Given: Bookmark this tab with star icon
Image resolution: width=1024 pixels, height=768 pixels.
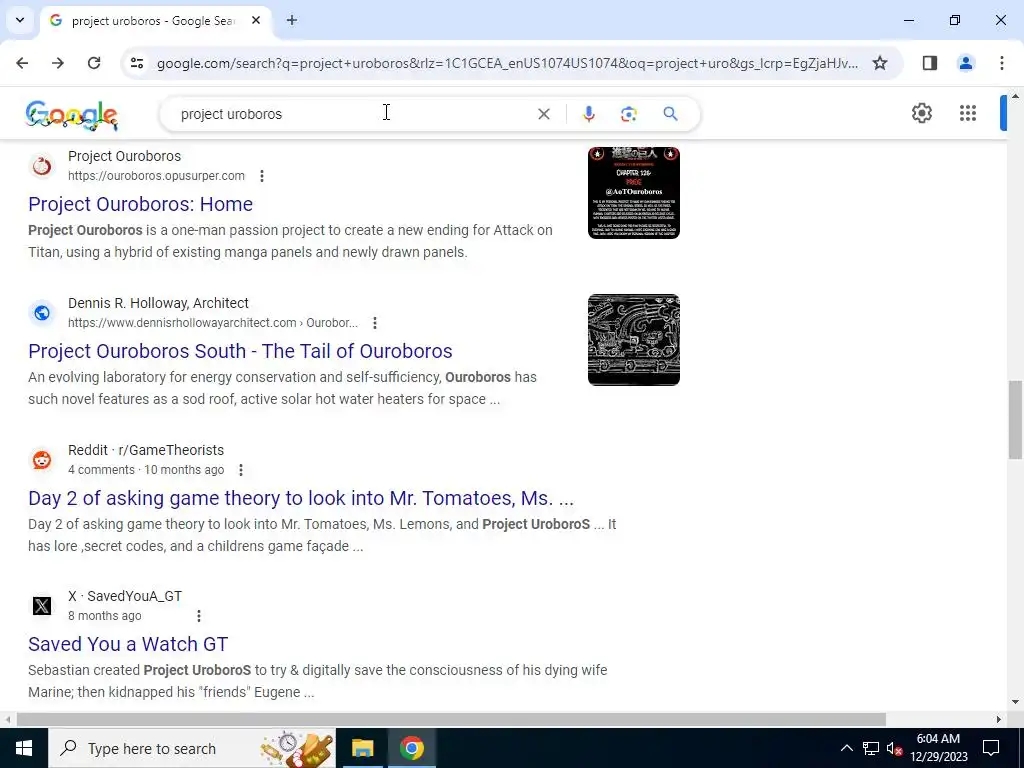Looking at the screenshot, I should tap(880, 63).
